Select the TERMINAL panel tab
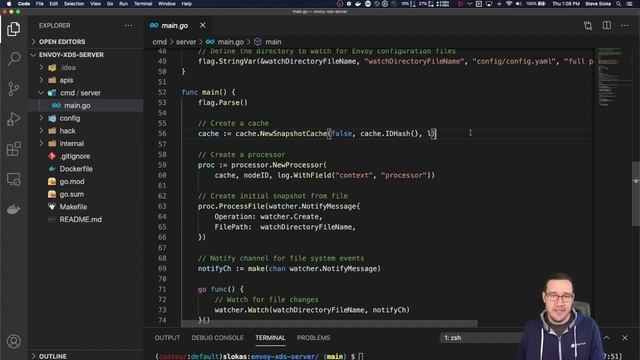This screenshot has width=640, height=360. 270,338
